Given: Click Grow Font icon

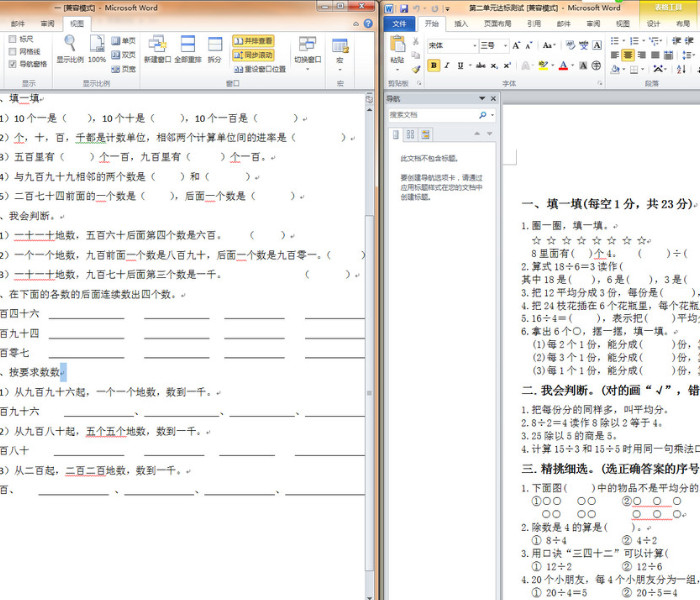Looking at the screenshot, I should click(x=516, y=46).
